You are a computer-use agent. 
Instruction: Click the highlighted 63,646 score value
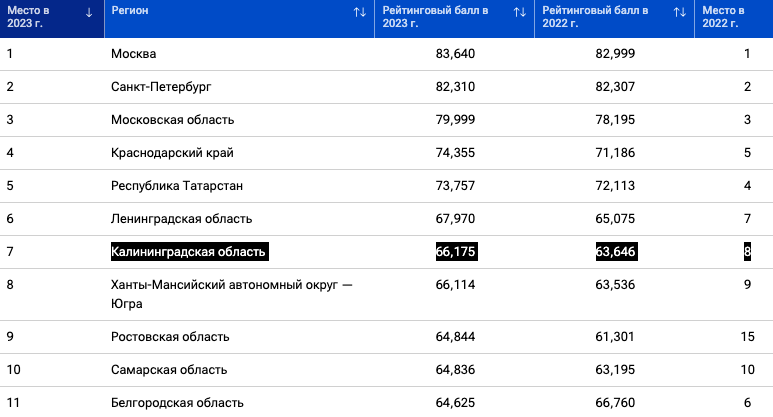coord(617,251)
